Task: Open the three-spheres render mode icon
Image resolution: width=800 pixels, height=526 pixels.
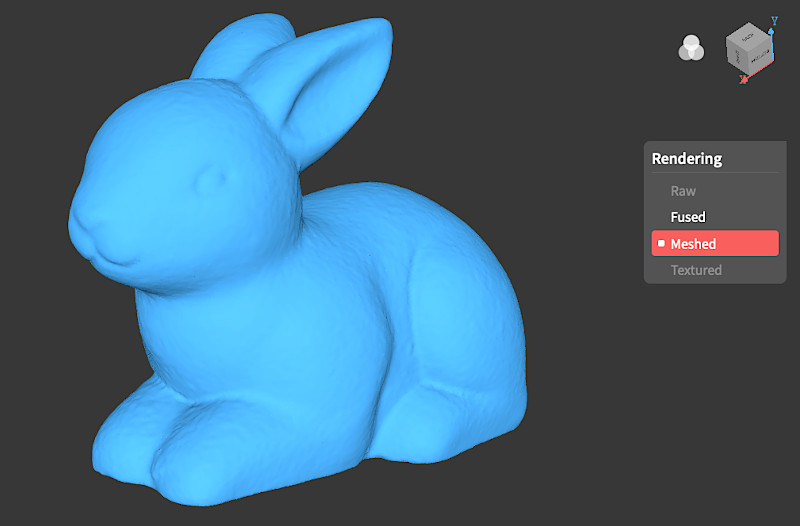Action: 691,48
